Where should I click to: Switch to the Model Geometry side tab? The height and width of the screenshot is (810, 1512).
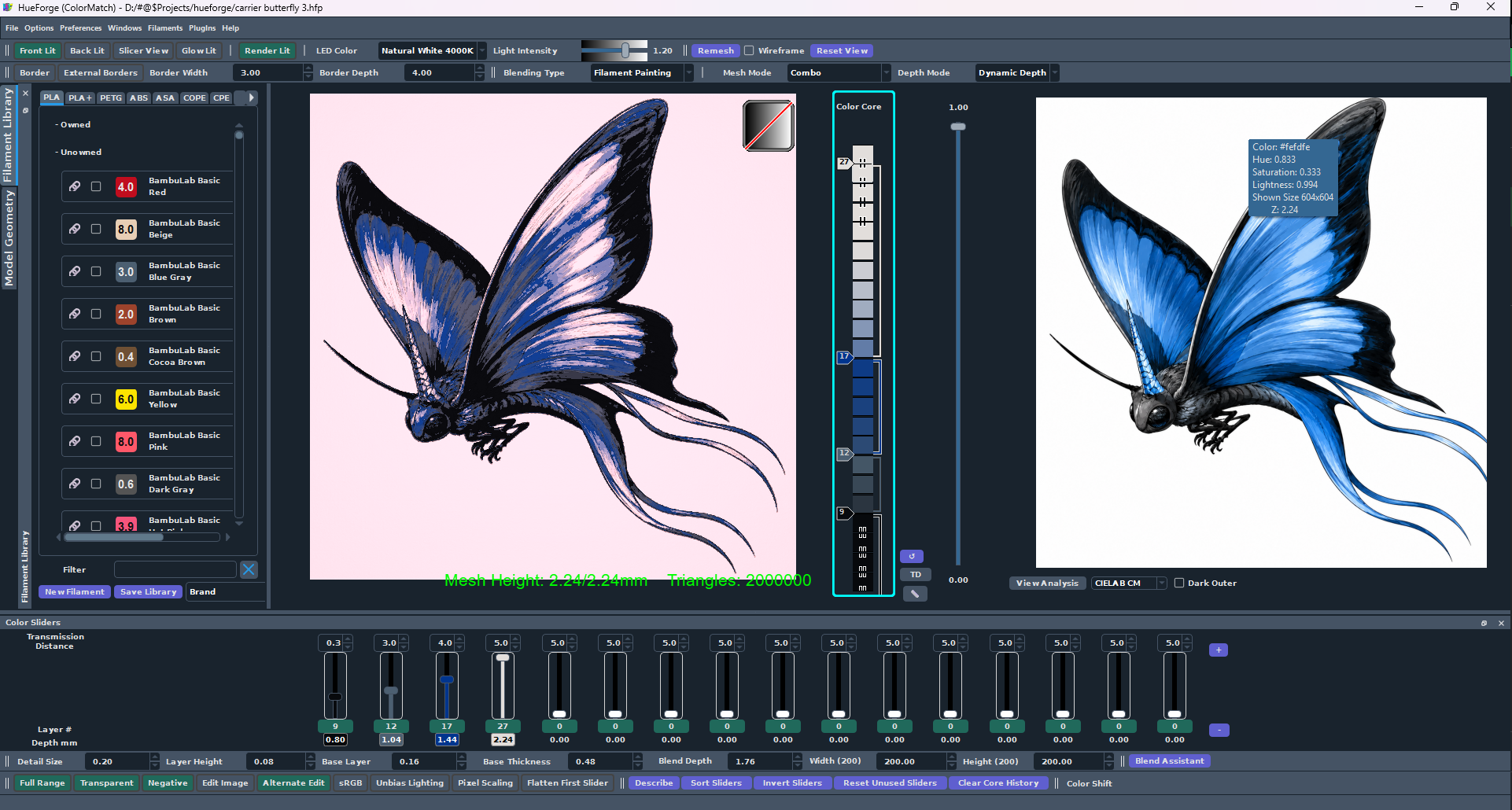pyautogui.click(x=9, y=238)
